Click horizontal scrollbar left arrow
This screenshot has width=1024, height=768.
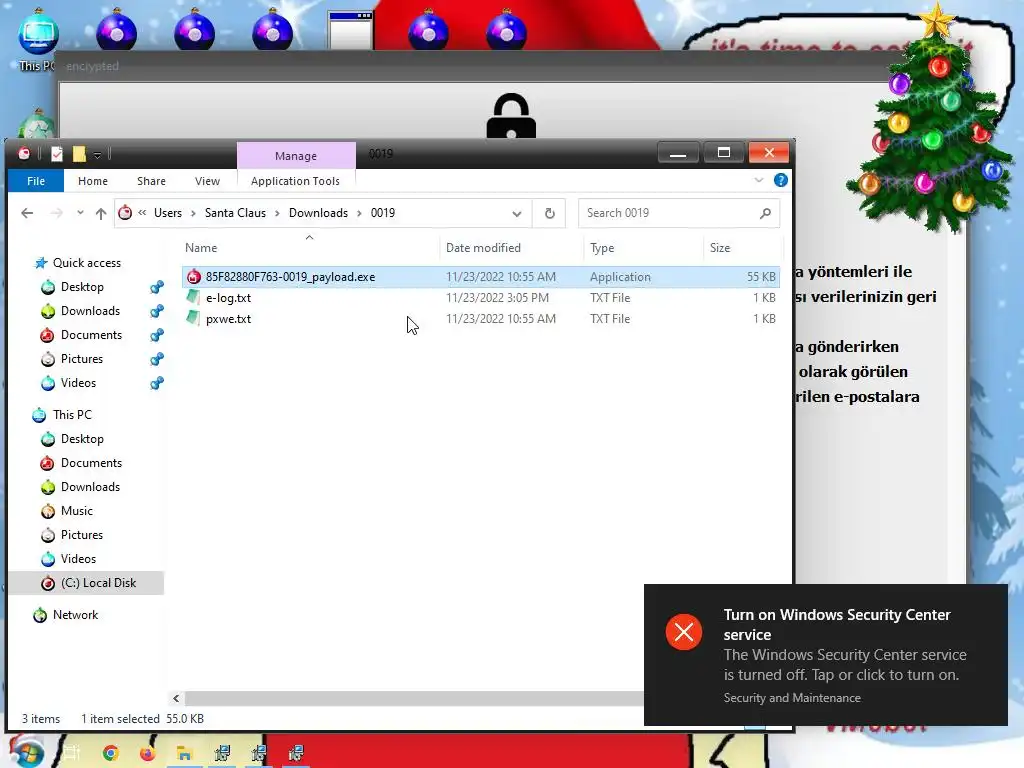click(x=176, y=699)
